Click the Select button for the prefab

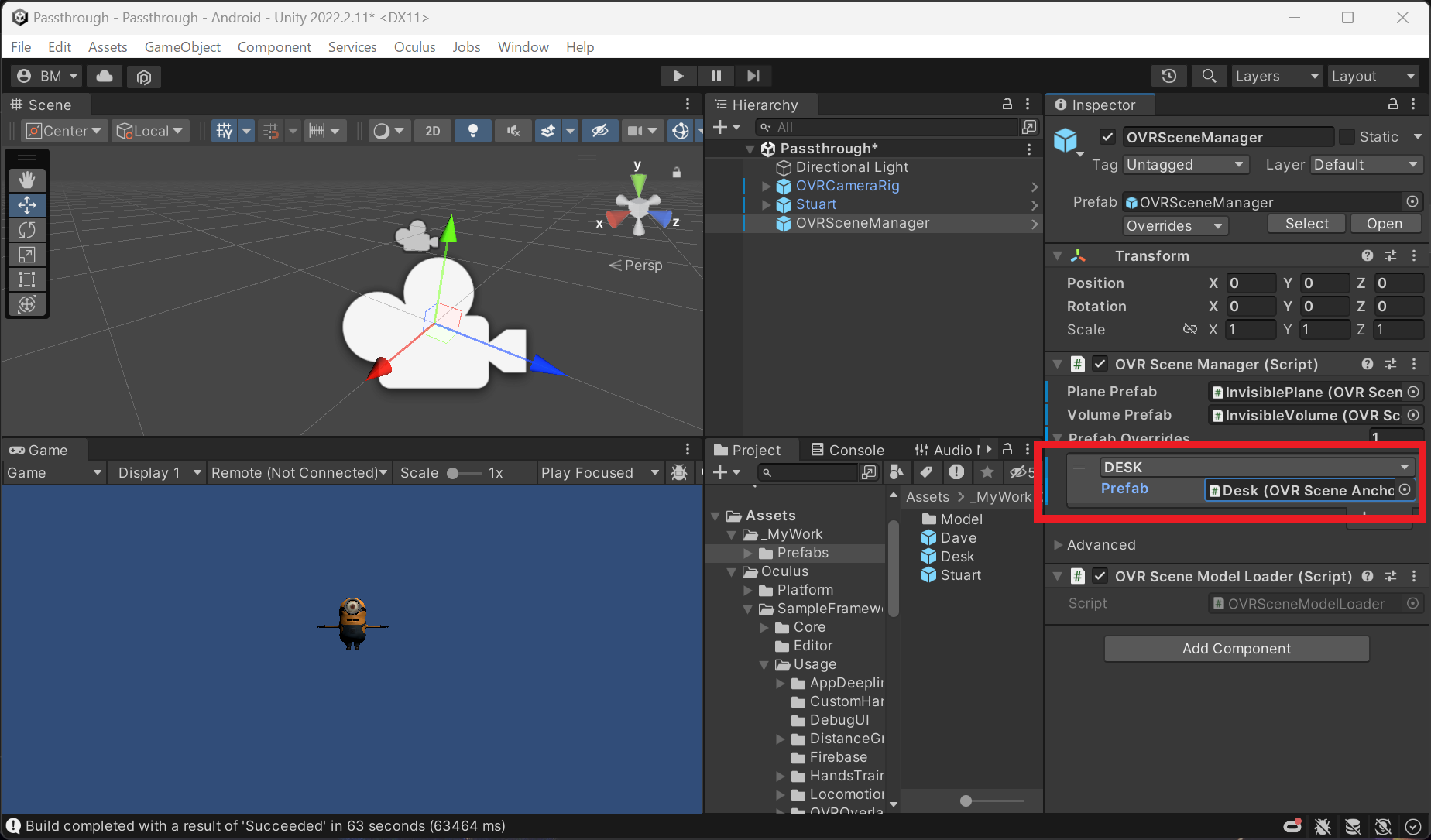coord(1306,223)
